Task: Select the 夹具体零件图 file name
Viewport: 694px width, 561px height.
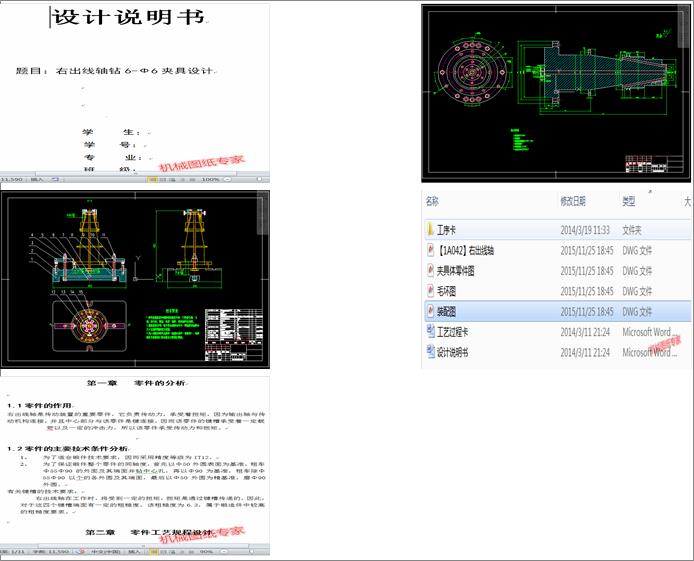Action: [455, 271]
